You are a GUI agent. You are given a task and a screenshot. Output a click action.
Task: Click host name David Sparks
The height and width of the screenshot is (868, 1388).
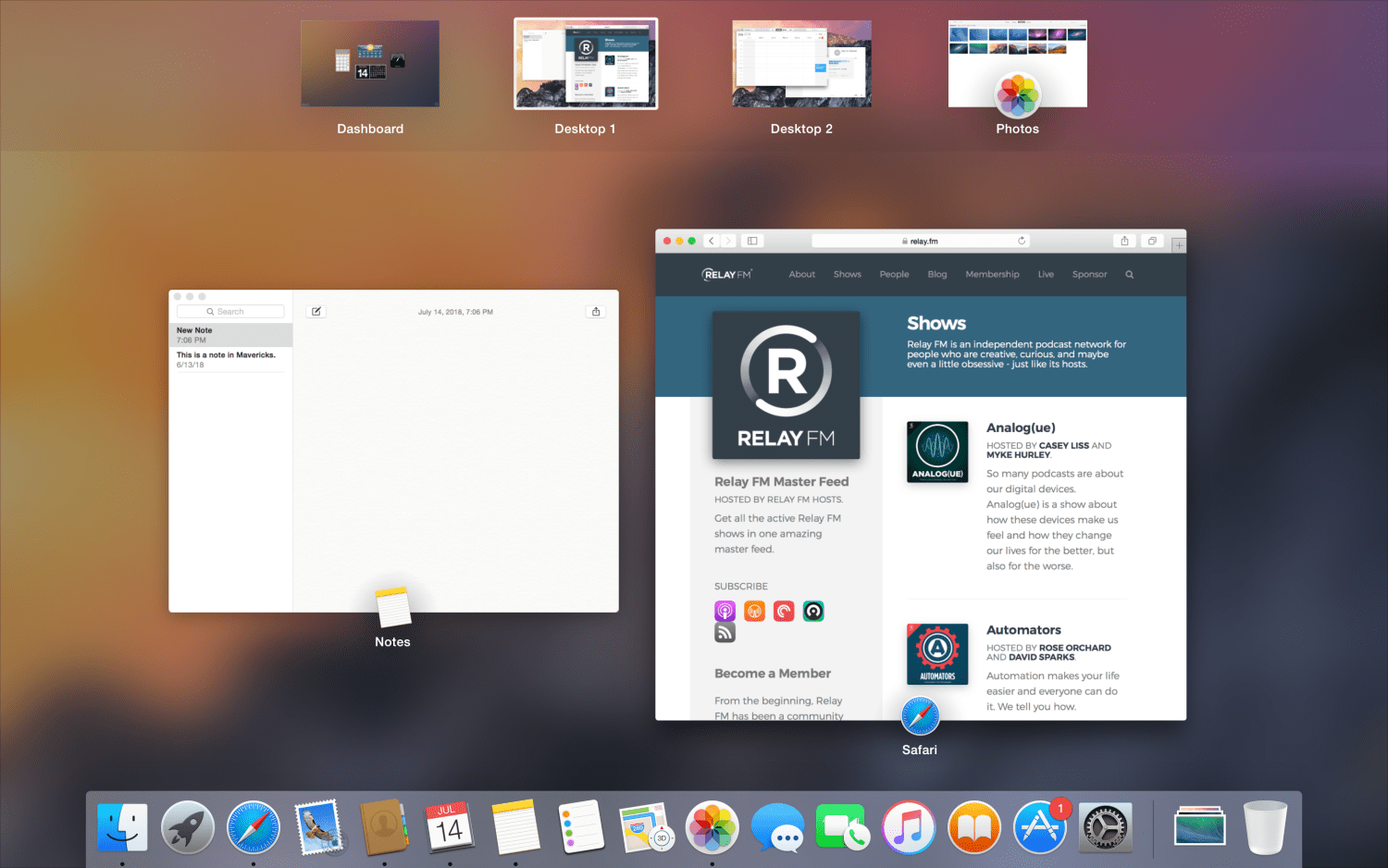point(1042,657)
